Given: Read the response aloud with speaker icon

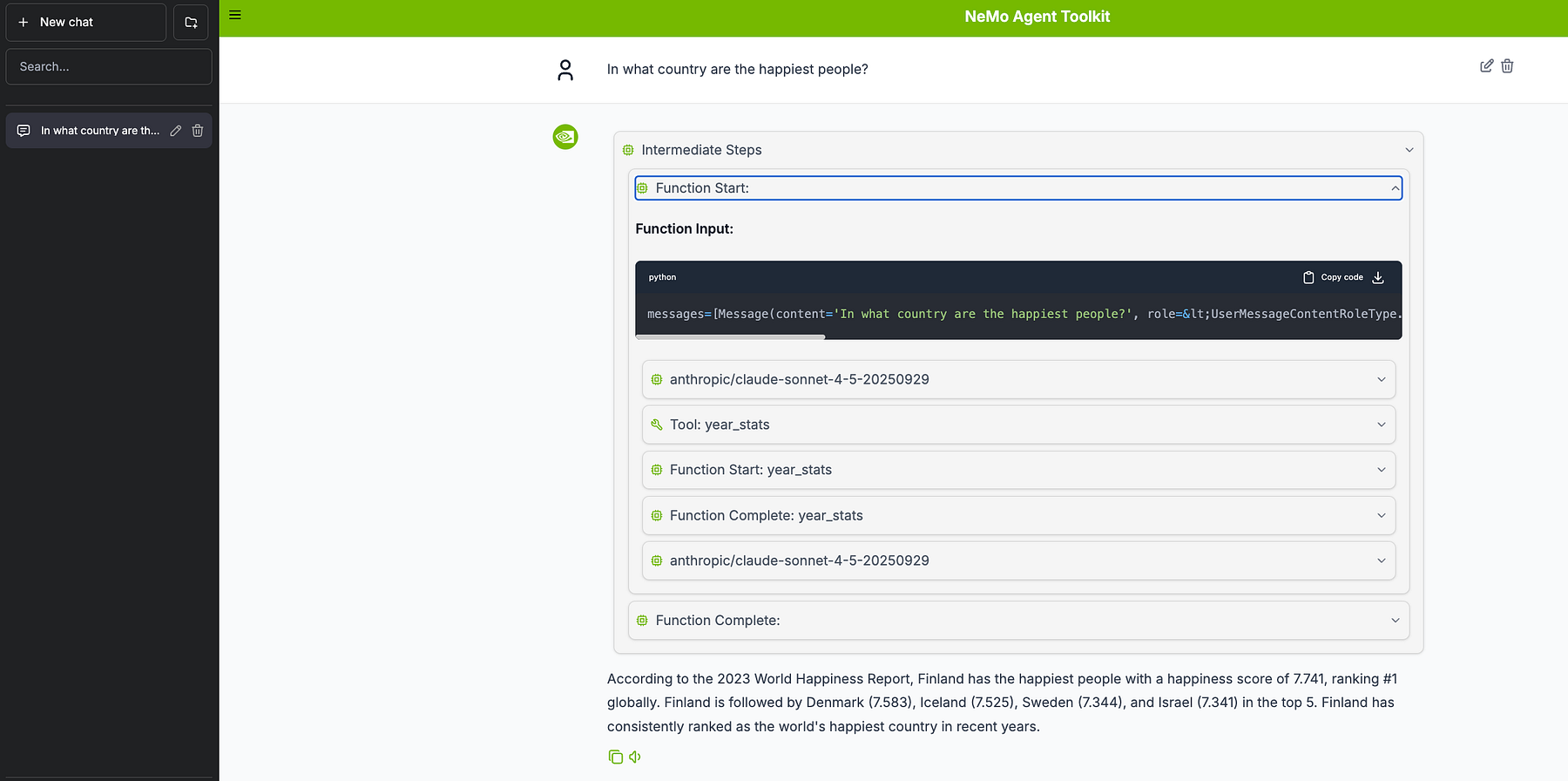Looking at the screenshot, I should (x=635, y=757).
